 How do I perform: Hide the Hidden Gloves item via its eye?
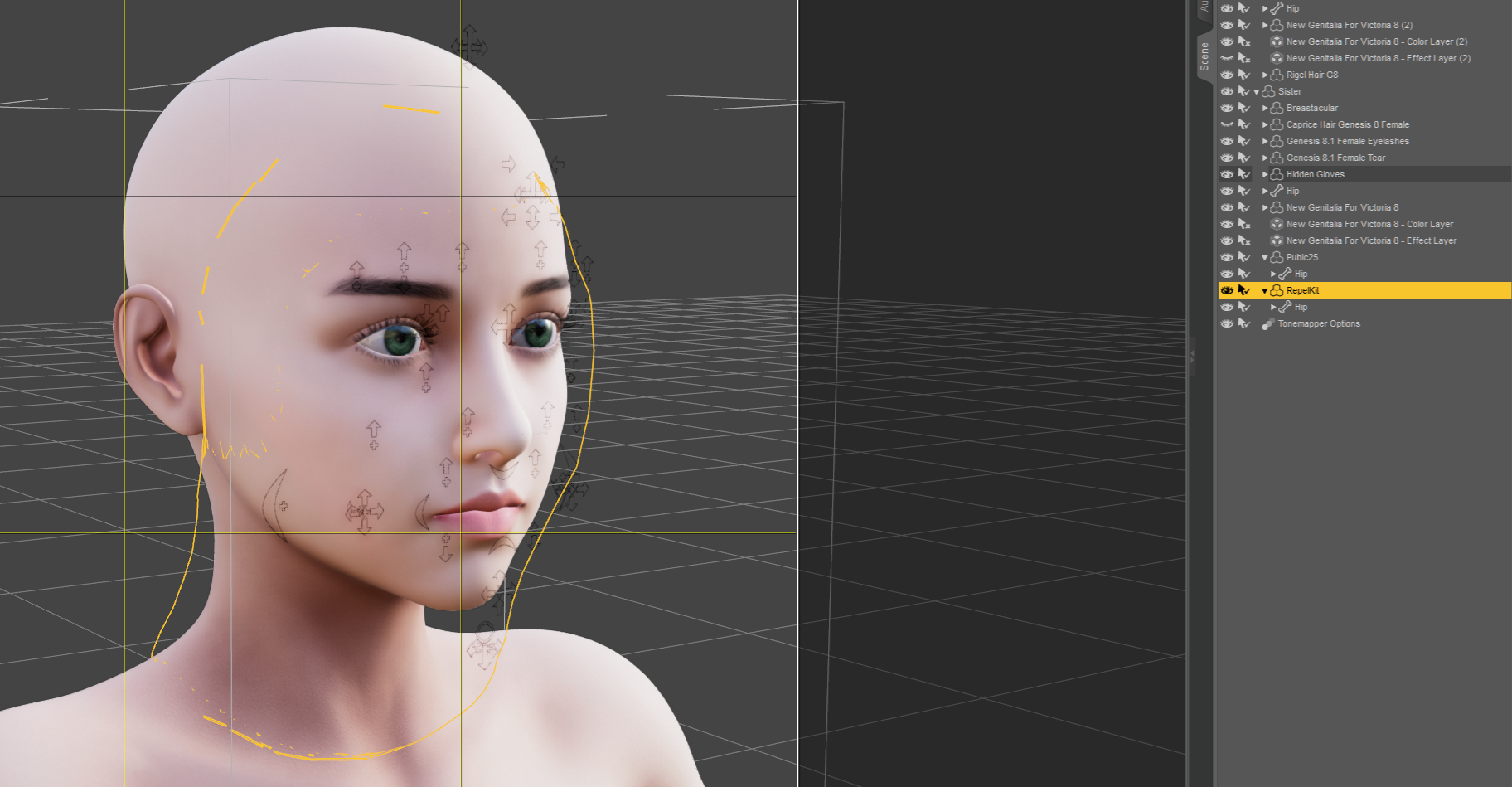pyautogui.click(x=1227, y=174)
